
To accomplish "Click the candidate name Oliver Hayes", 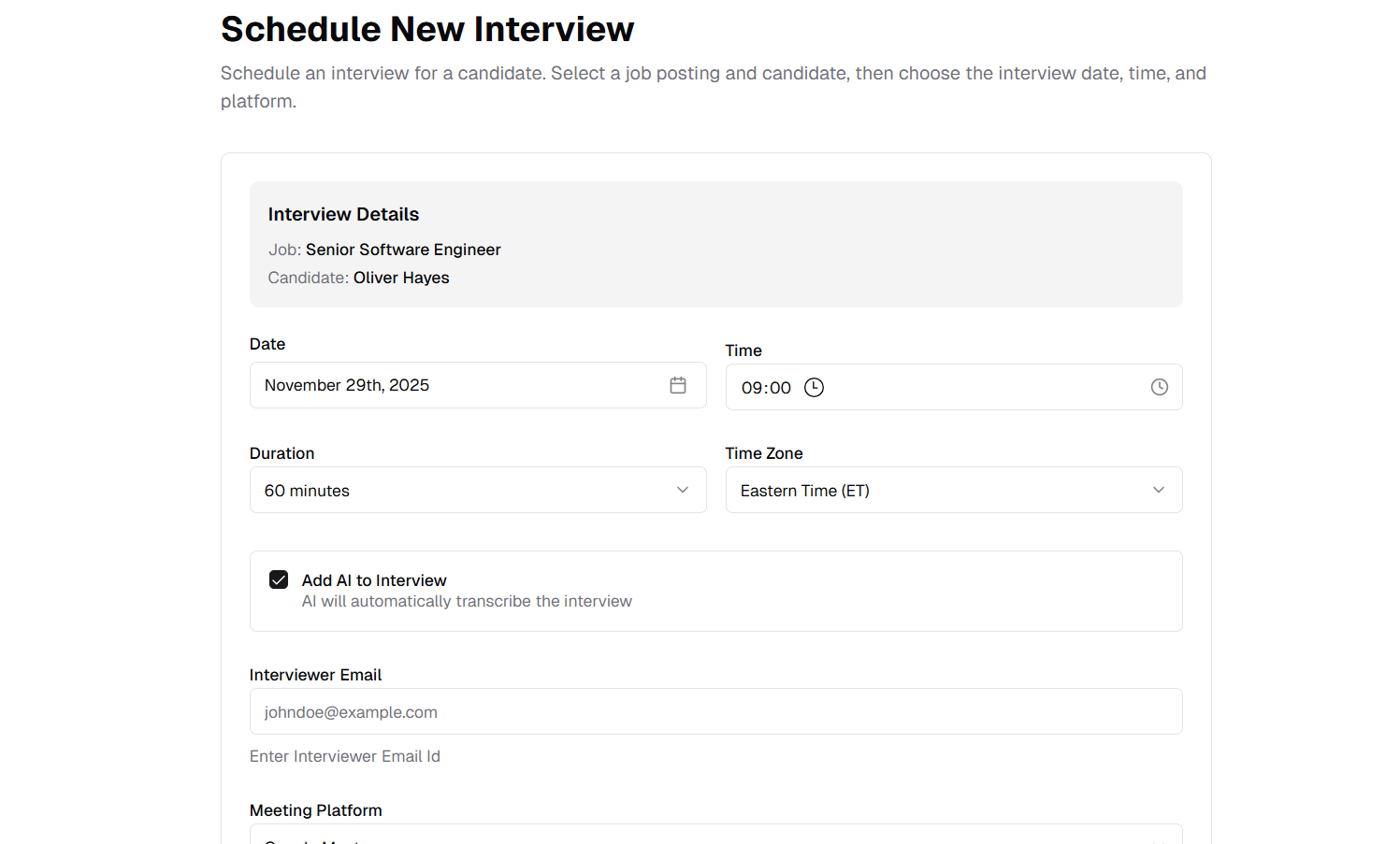I will click(x=401, y=278).
